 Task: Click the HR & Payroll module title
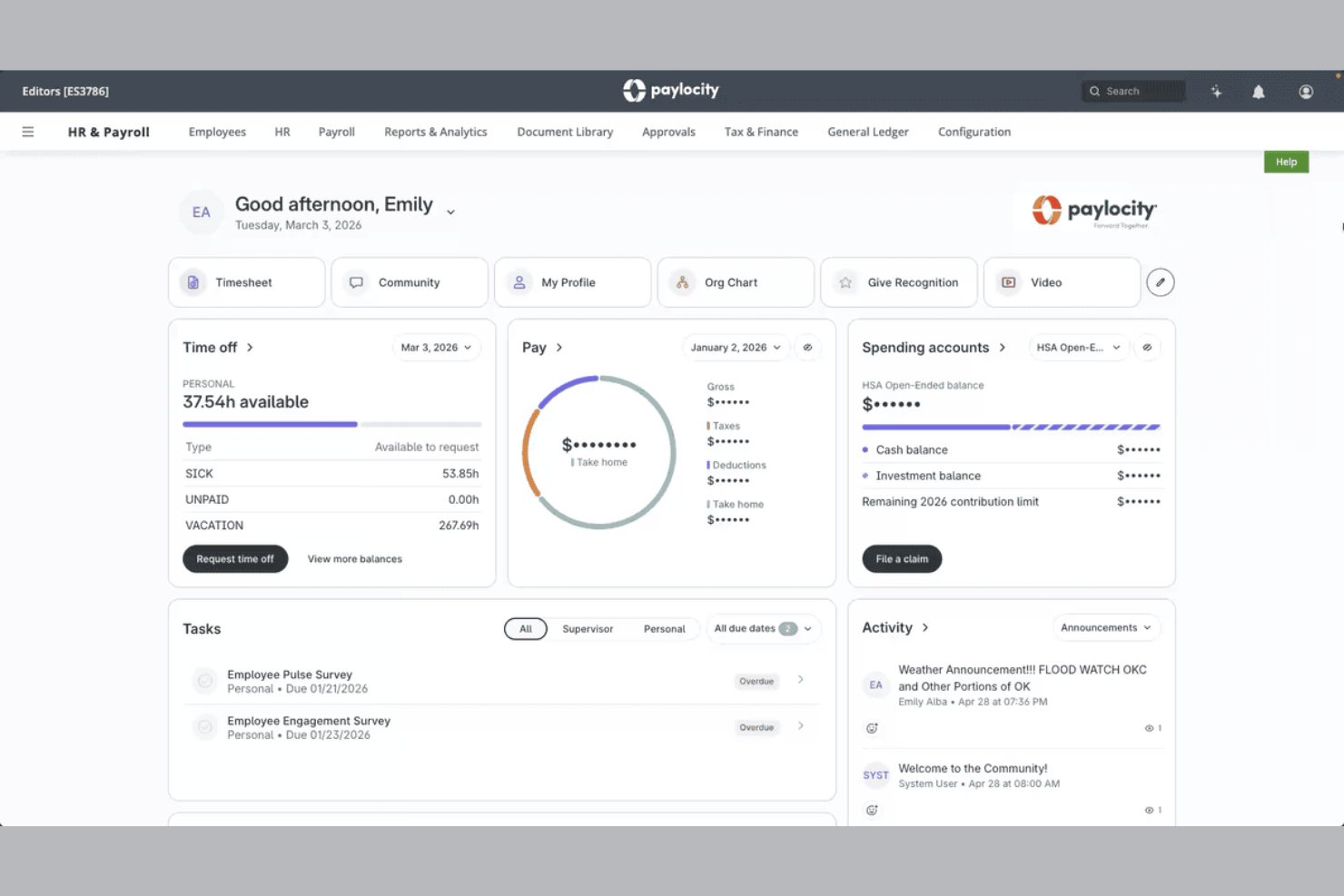tap(109, 132)
